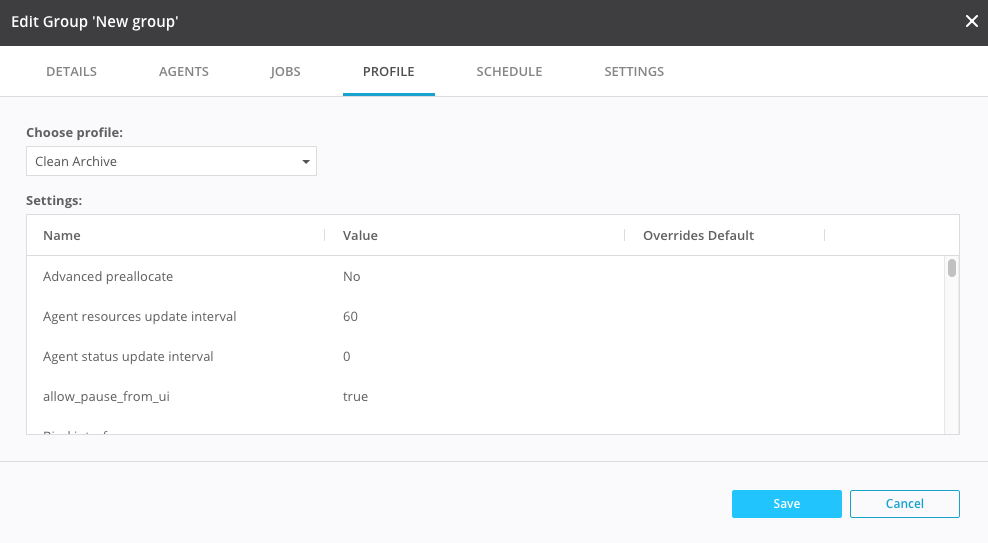This screenshot has height=543, width=988.
Task: Select Agent resources update interval row
Action: tap(140, 316)
